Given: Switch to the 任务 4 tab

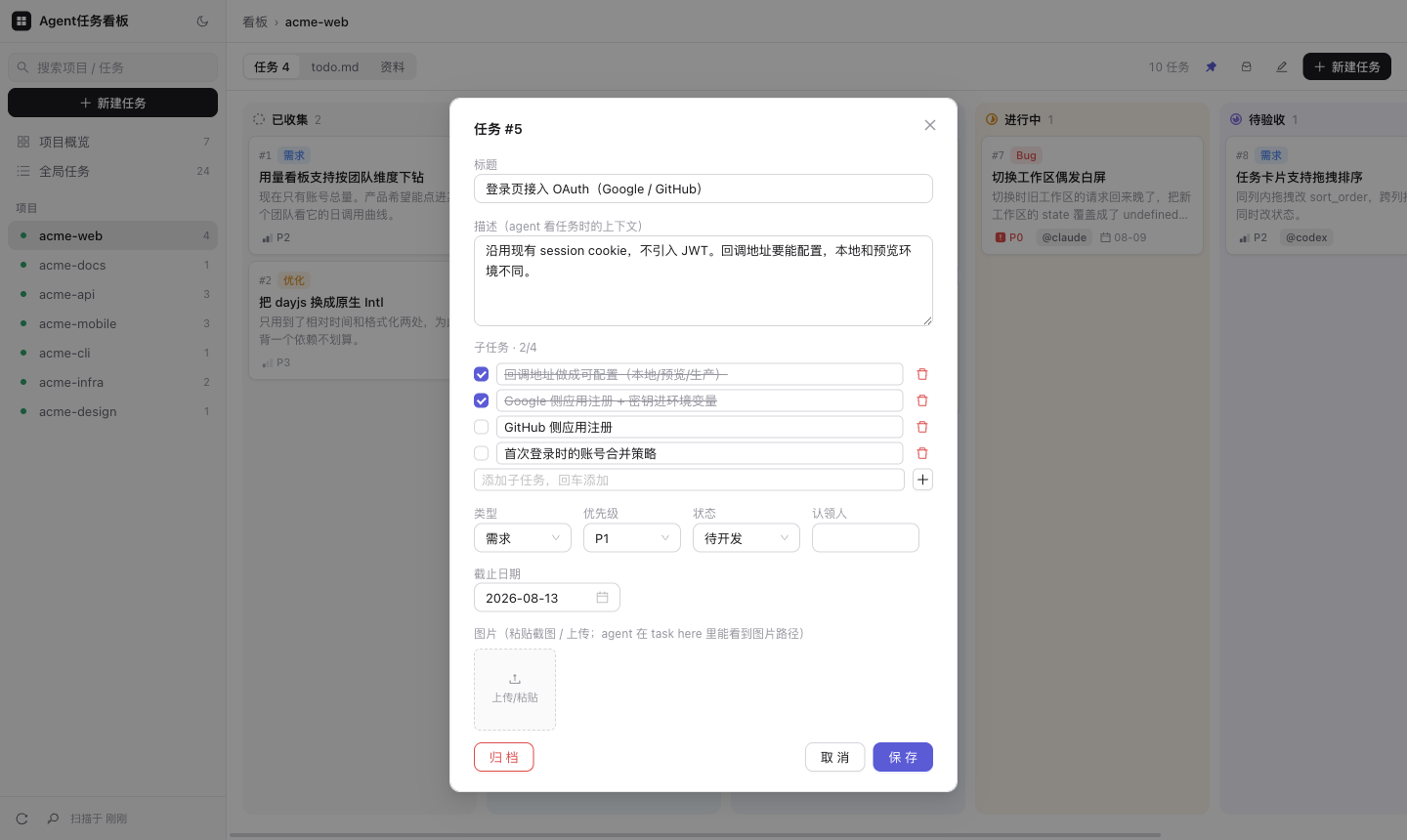Looking at the screenshot, I should pyautogui.click(x=272, y=66).
